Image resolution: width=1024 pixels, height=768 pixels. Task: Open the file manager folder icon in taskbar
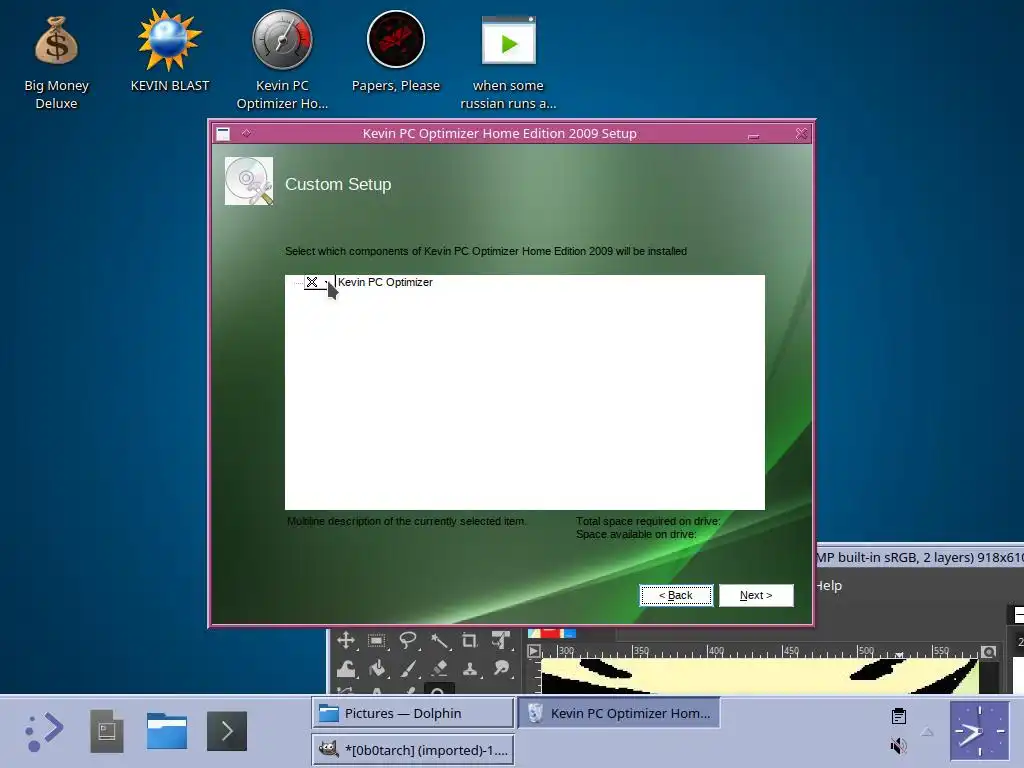tap(167, 731)
